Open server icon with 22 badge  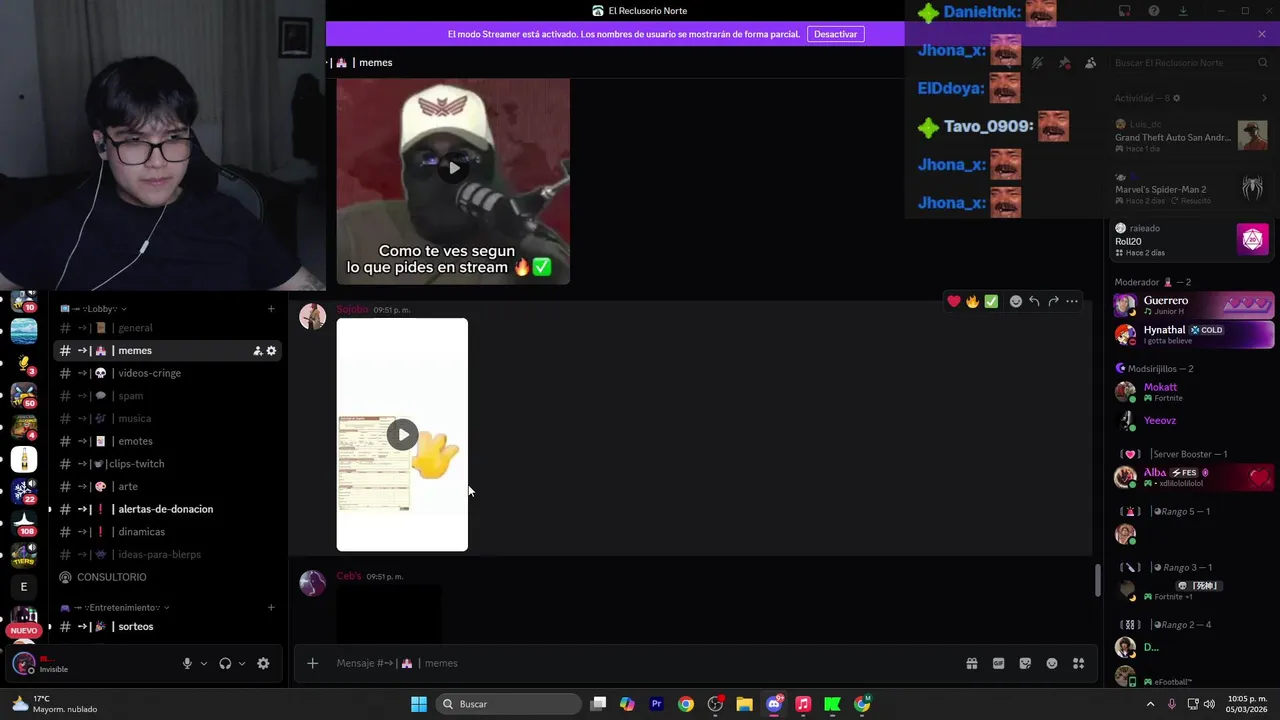(24, 492)
